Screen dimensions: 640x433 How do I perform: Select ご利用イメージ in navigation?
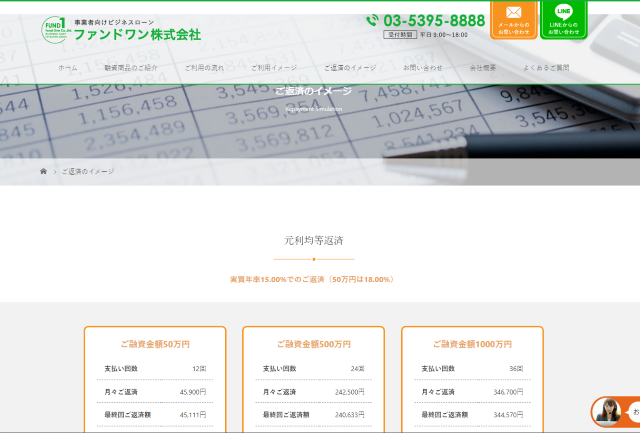pos(274,67)
